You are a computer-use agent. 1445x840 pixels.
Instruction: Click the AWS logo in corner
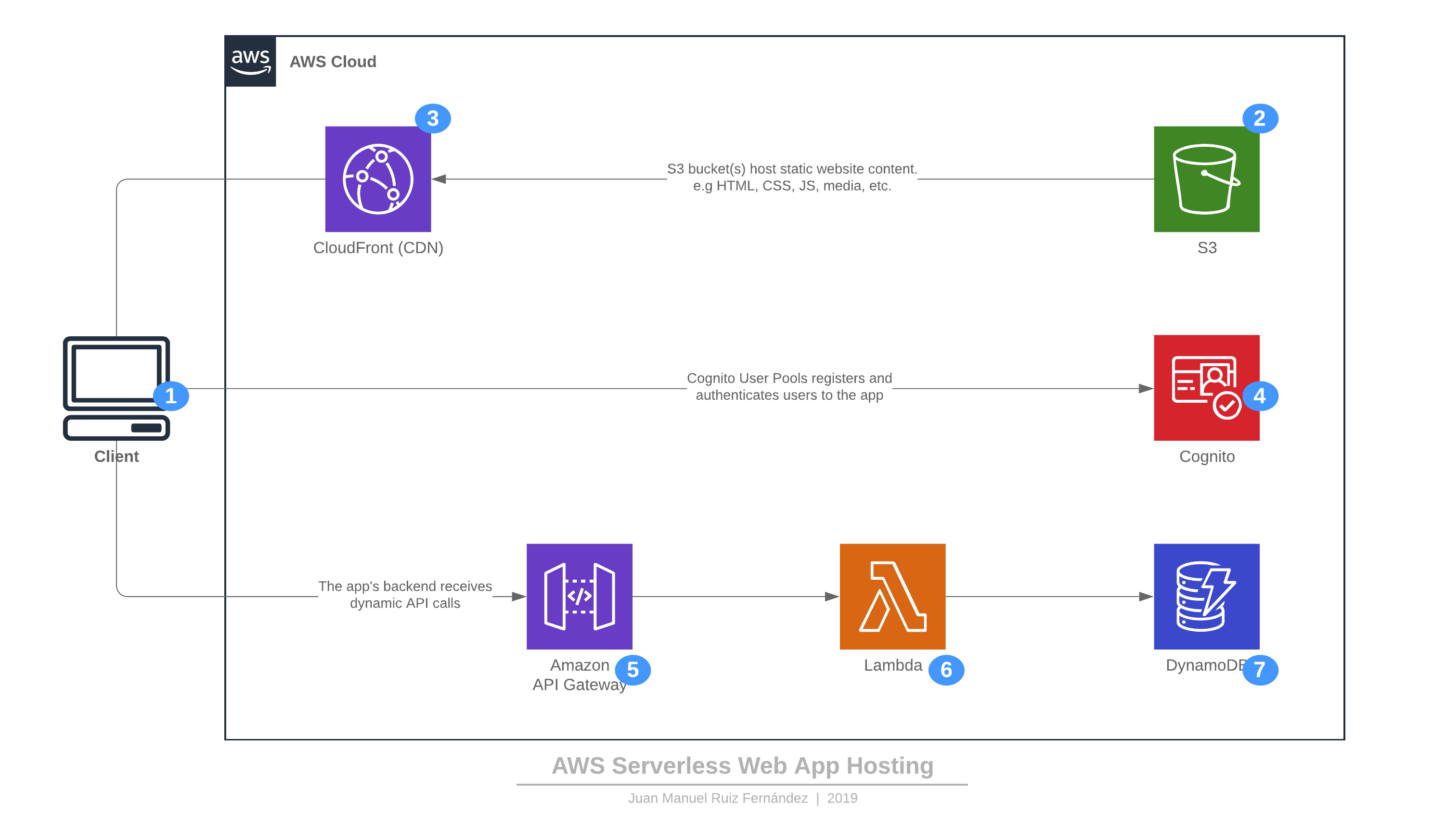point(251,61)
